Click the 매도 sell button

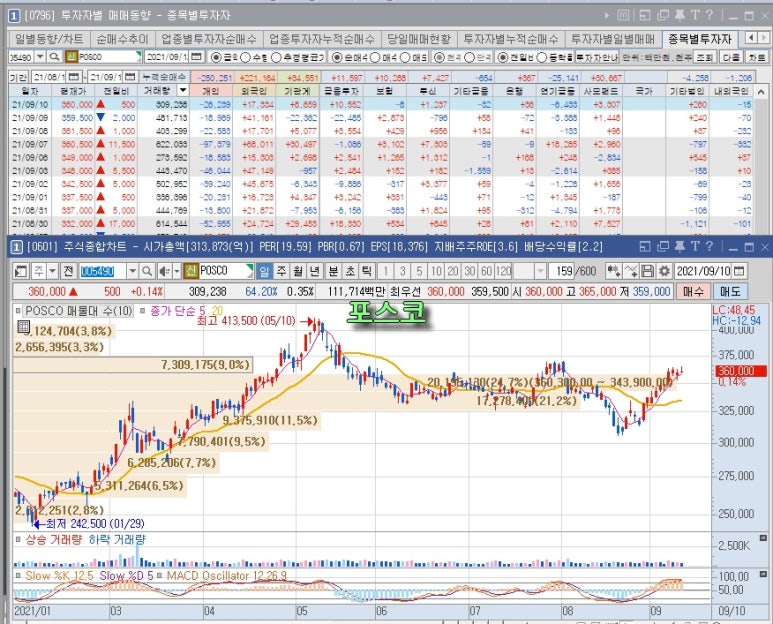[x=730, y=291]
